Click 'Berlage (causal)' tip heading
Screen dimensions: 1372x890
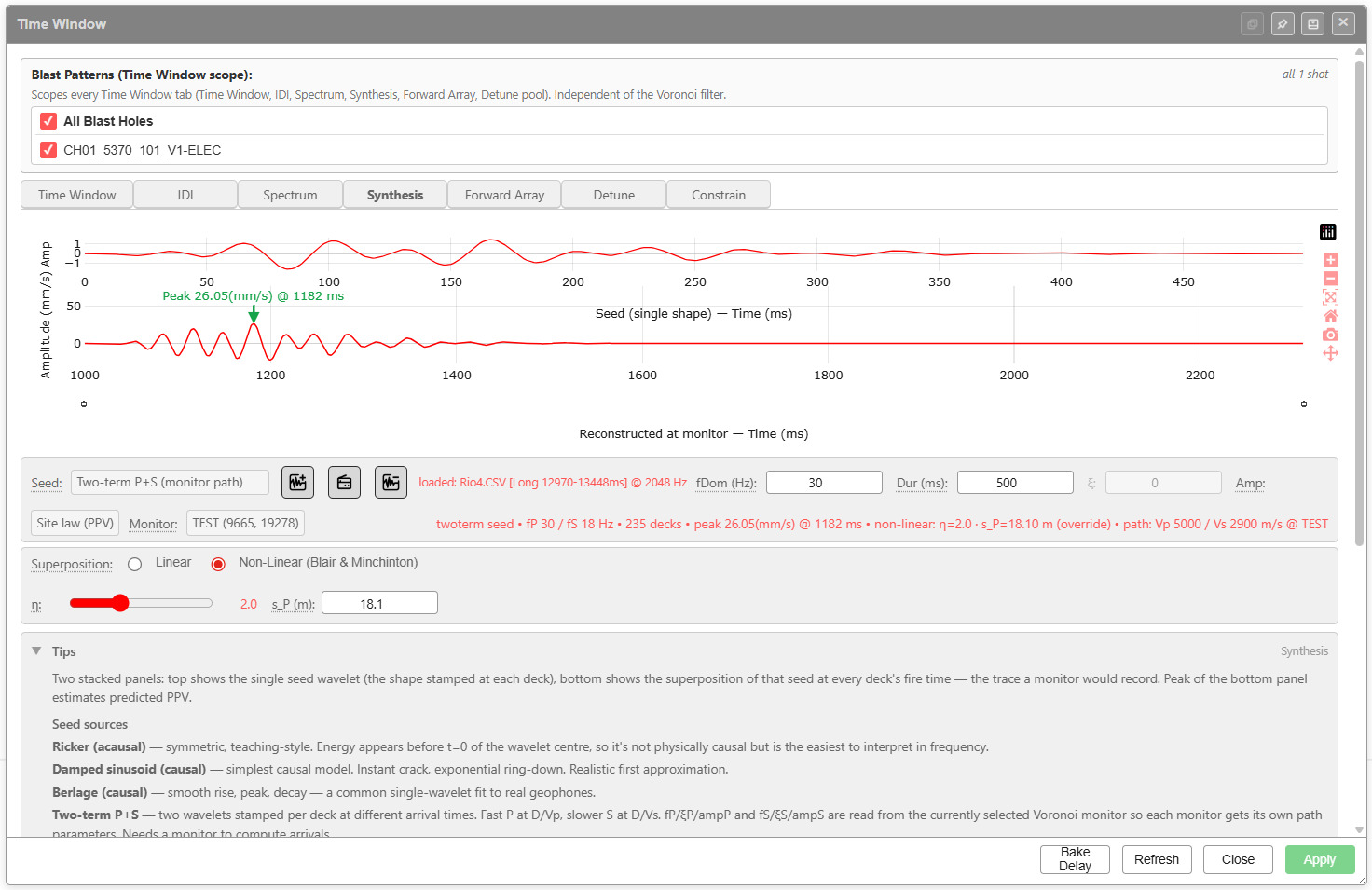tap(100, 792)
